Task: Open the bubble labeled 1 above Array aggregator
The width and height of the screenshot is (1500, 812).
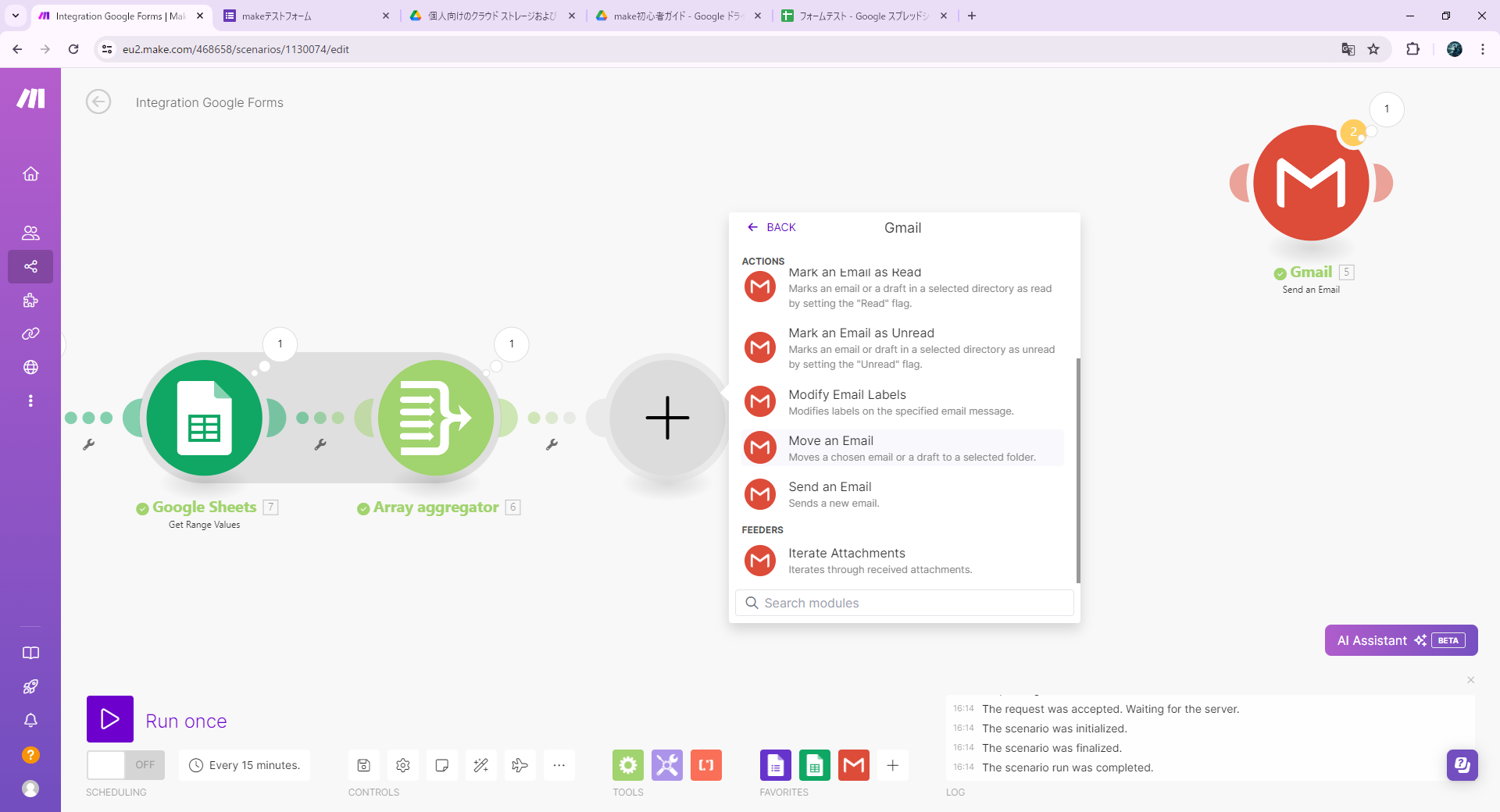Action: [512, 344]
